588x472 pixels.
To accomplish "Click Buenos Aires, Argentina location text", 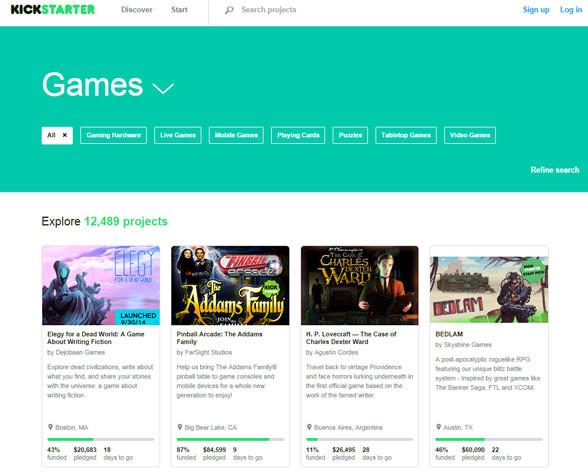I will coord(348,427).
